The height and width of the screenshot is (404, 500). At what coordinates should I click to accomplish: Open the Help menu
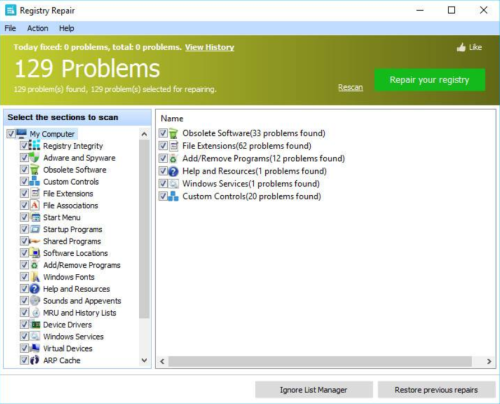tap(67, 28)
